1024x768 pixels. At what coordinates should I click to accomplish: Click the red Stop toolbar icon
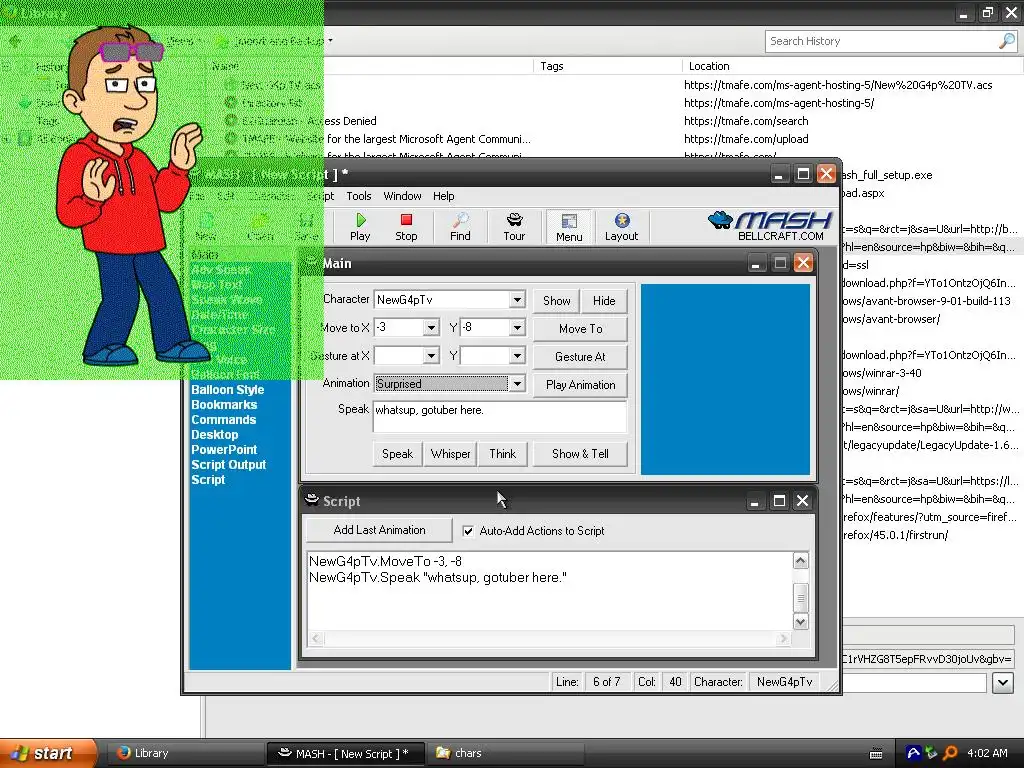click(406, 227)
